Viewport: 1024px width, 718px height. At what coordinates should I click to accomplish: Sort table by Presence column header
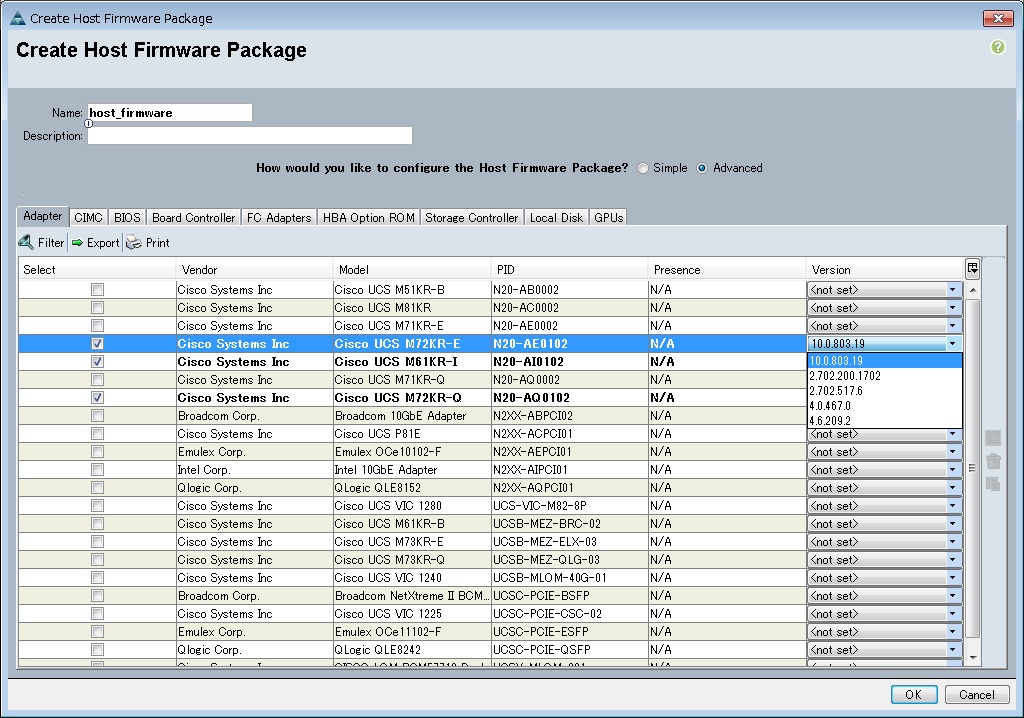point(727,269)
